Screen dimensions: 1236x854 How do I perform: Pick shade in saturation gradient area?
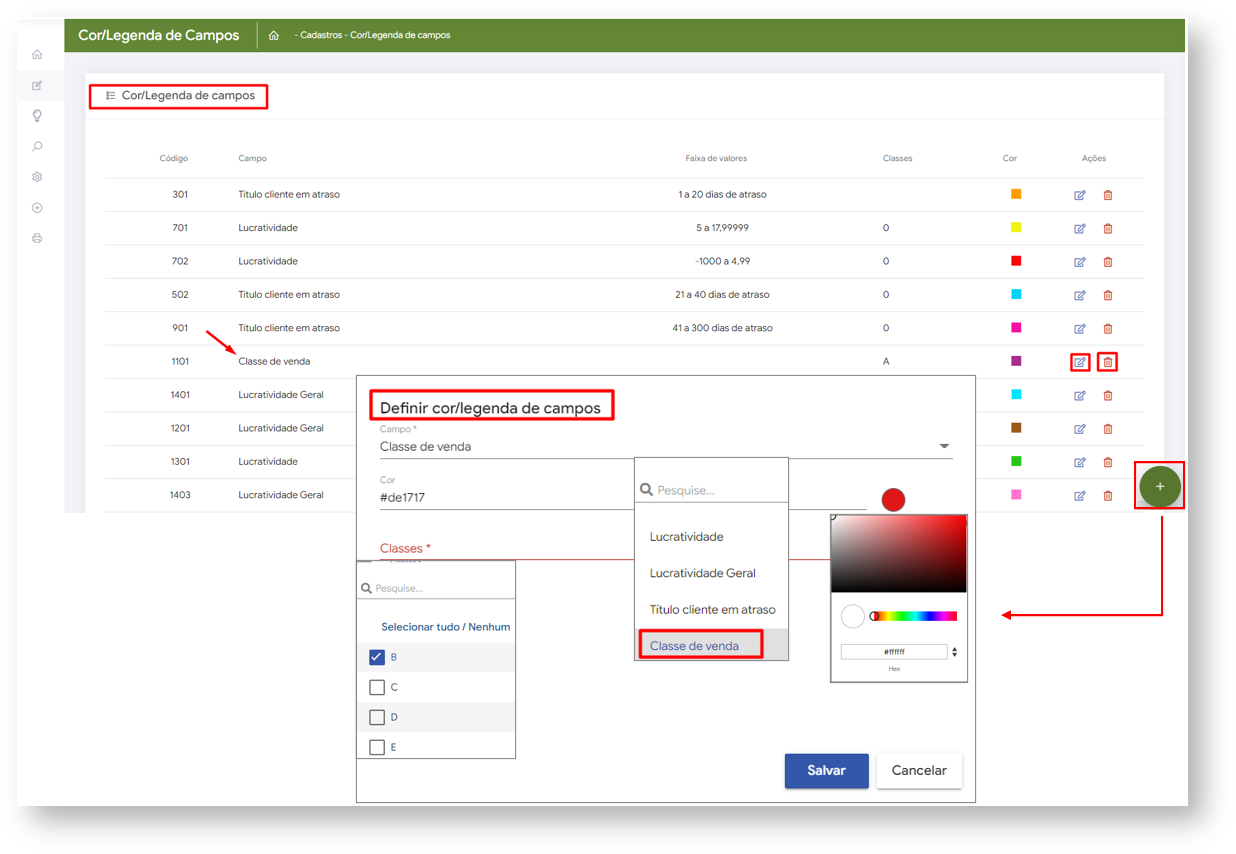(899, 554)
